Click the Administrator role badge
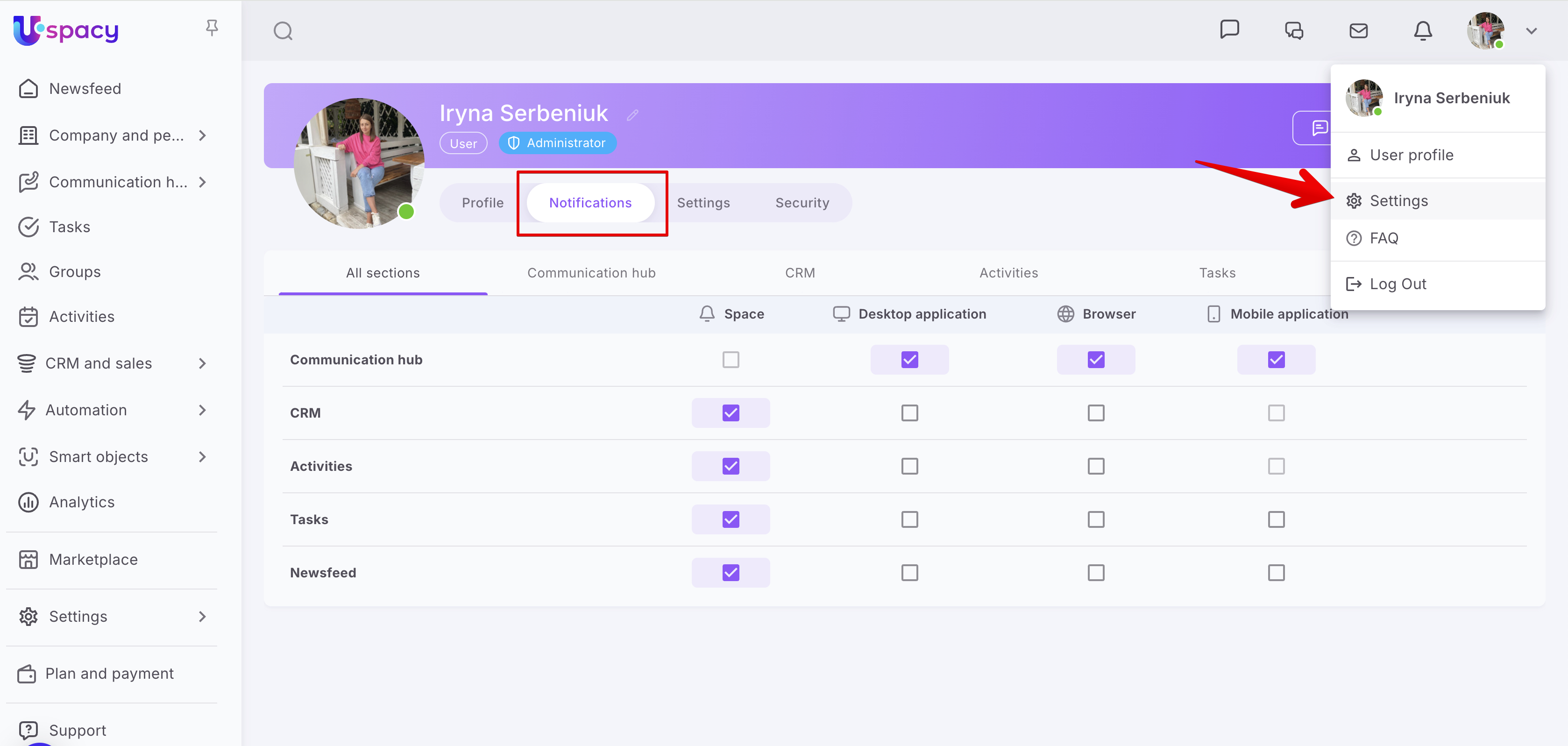Viewport: 1568px width, 746px height. point(558,143)
